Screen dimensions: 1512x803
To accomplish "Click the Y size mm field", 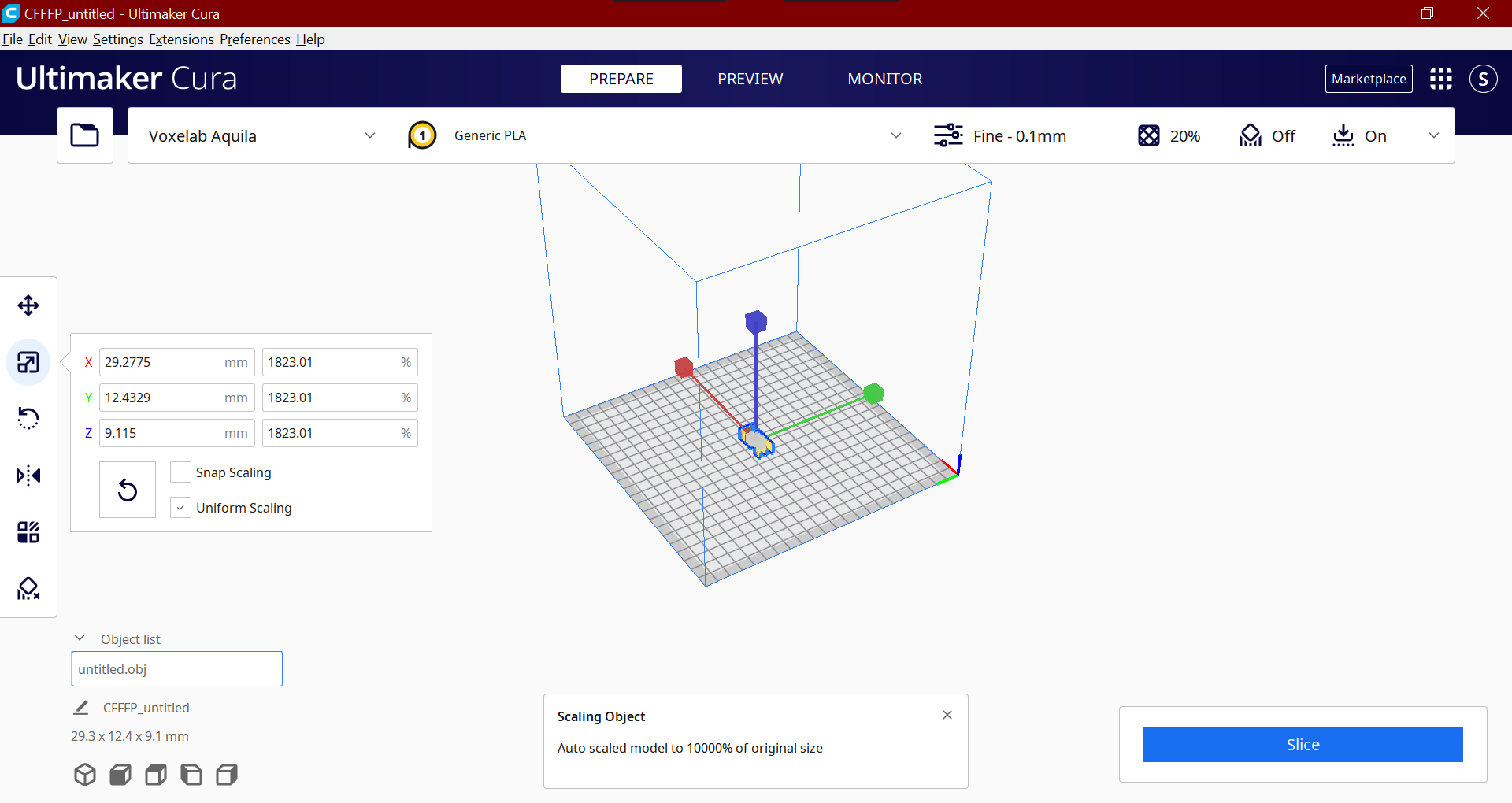I will click(177, 398).
